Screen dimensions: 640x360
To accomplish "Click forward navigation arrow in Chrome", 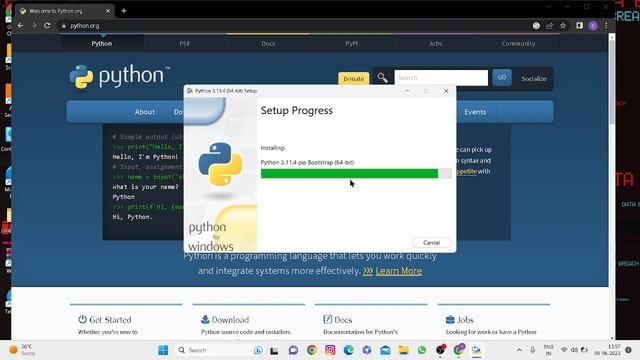I will [x=34, y=25].
